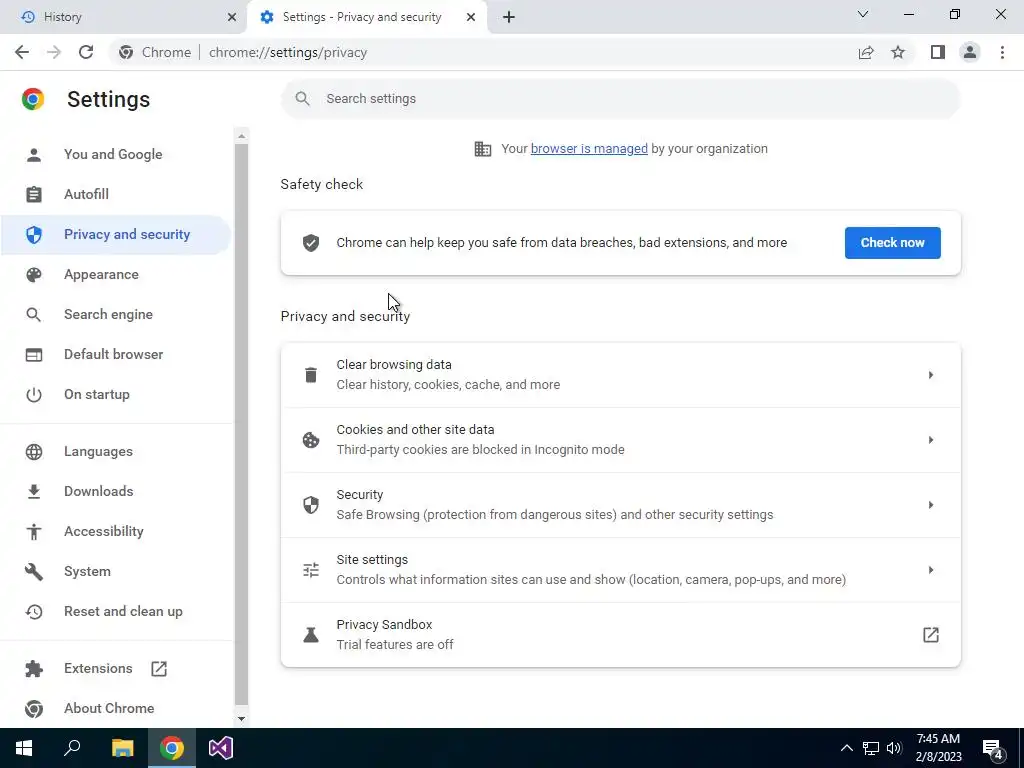Open the Chrome three-dot menu

coord(1002,52)
